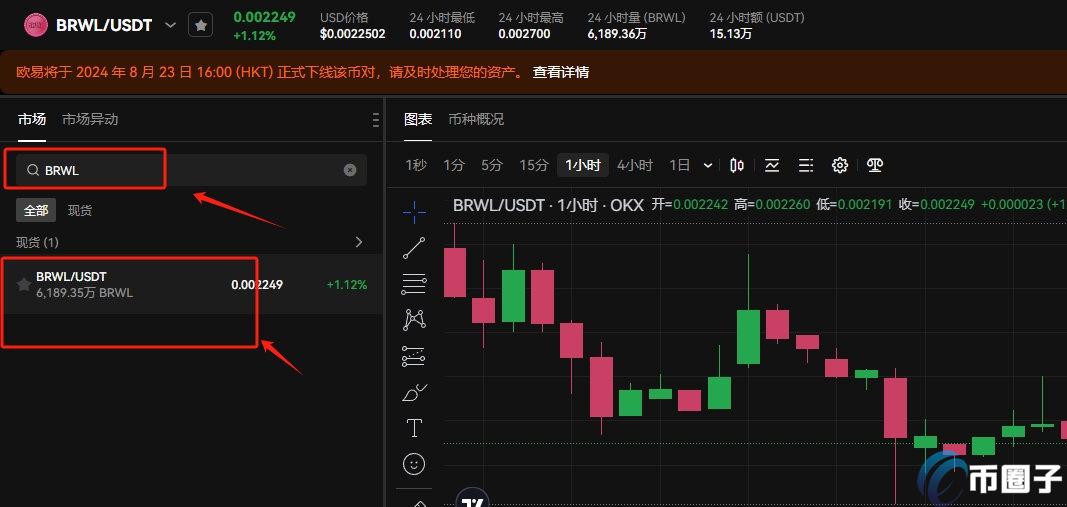The width and height of the screenshot is (1067, 507).
Task: Open the market panel options menu icon
Action: pyautogui.click(x=376, y=120)
